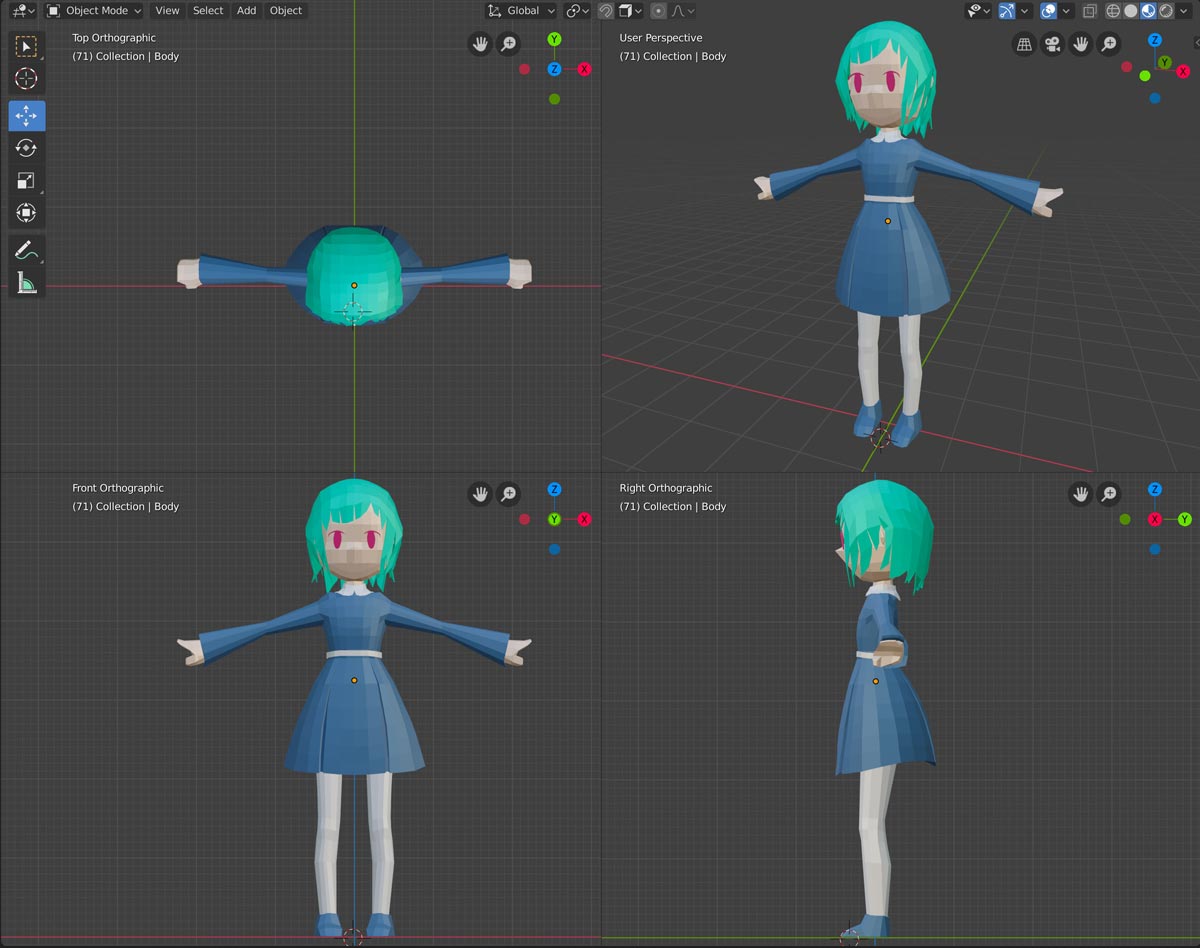Open the Global transform orientation dropdown
This screenshot has width=1200, height=948.
(x=521, y=11)
